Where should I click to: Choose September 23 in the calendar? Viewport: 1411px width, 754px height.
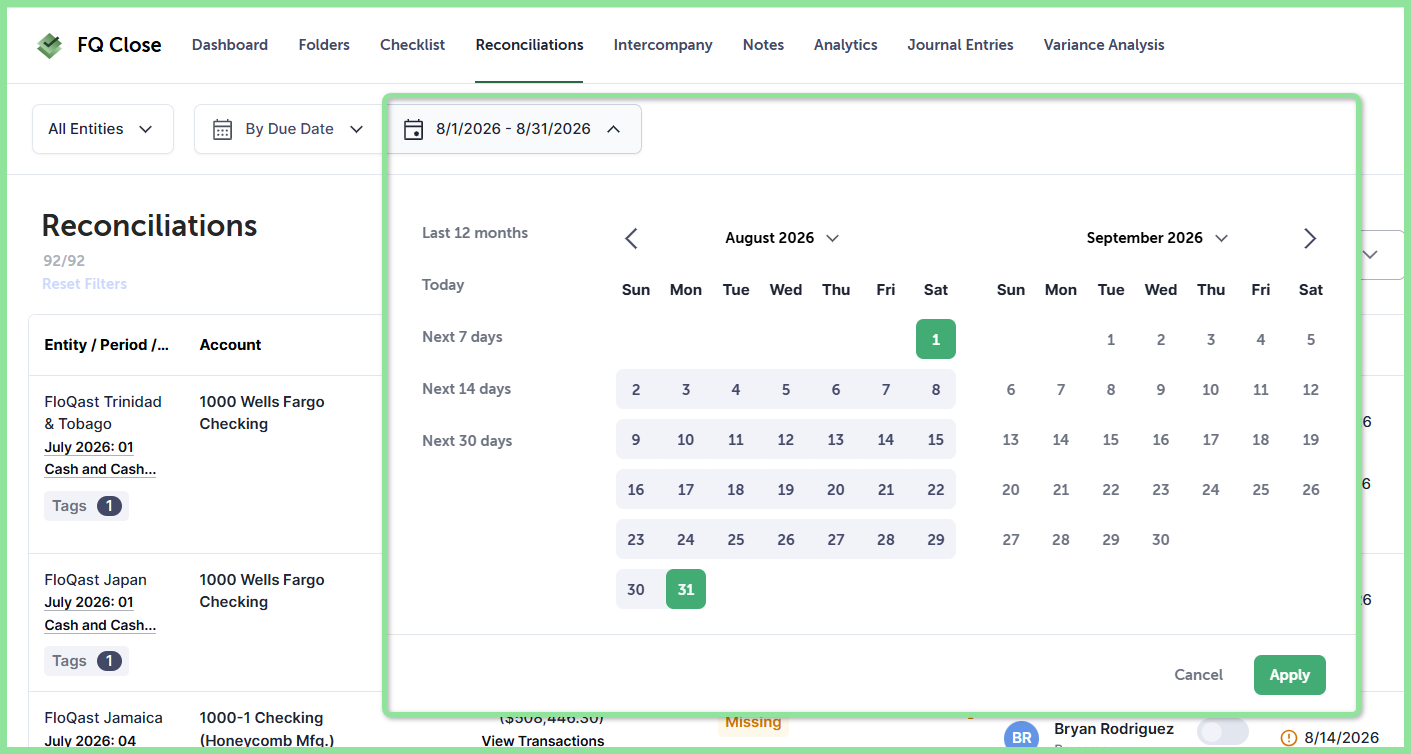(1161, 489)
